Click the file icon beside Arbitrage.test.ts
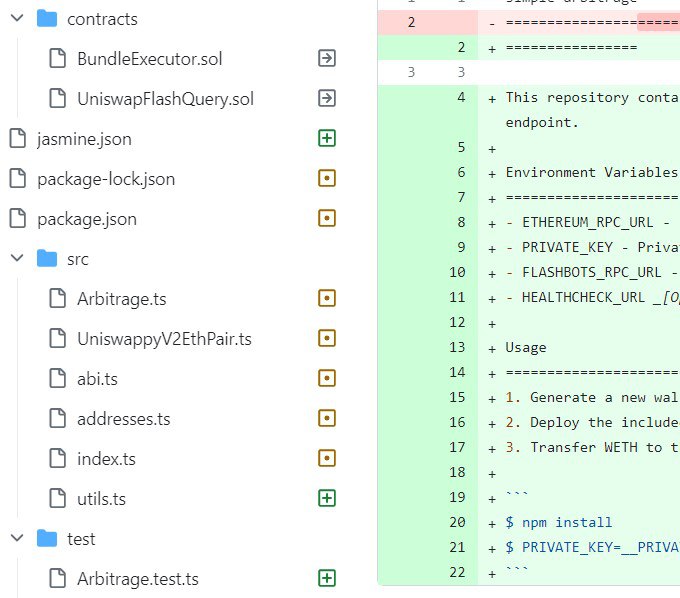The width and height of the screenshot is (680, 598). pos(58,578)
